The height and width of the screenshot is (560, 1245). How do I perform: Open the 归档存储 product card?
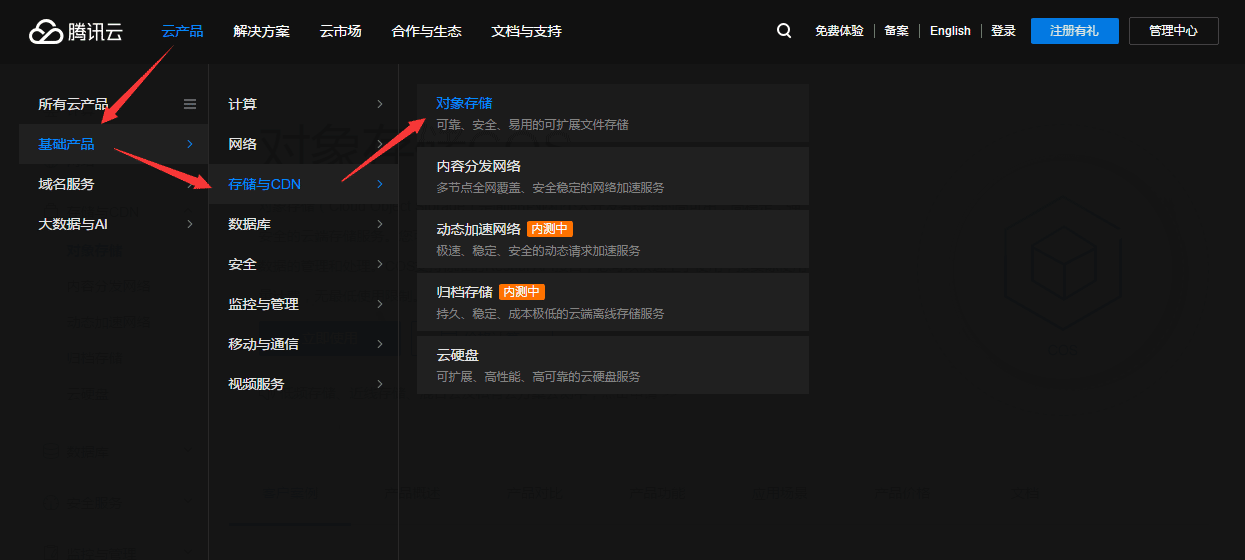point(612,302)
